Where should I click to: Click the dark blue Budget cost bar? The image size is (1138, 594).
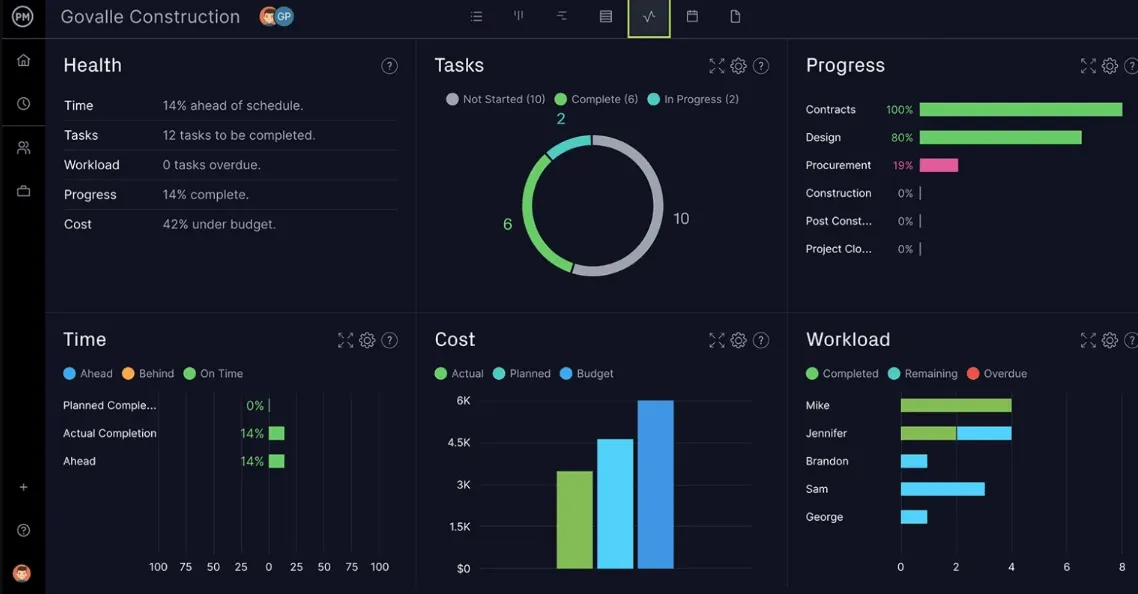(655, 484)
